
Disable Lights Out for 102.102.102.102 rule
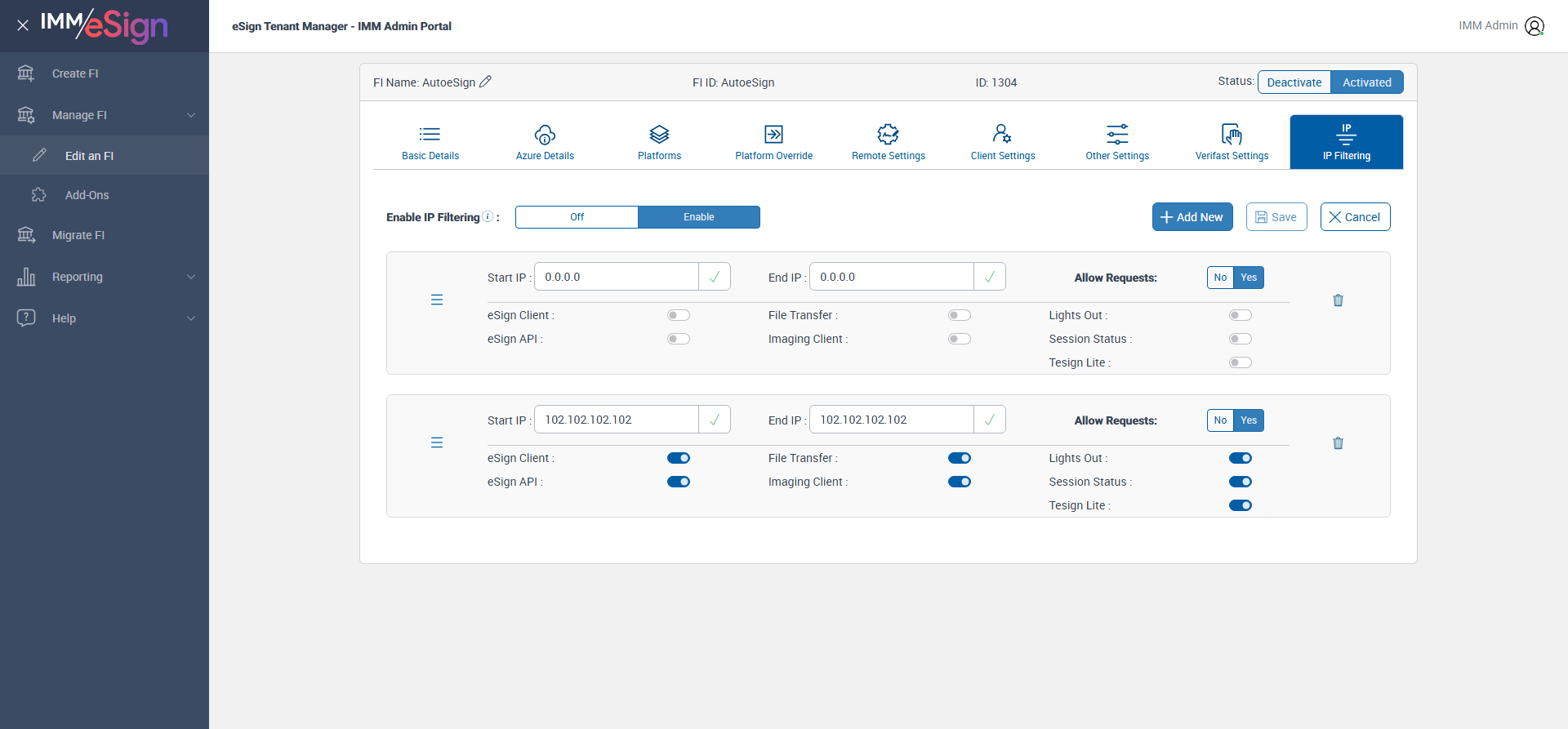coord(1241,458)
